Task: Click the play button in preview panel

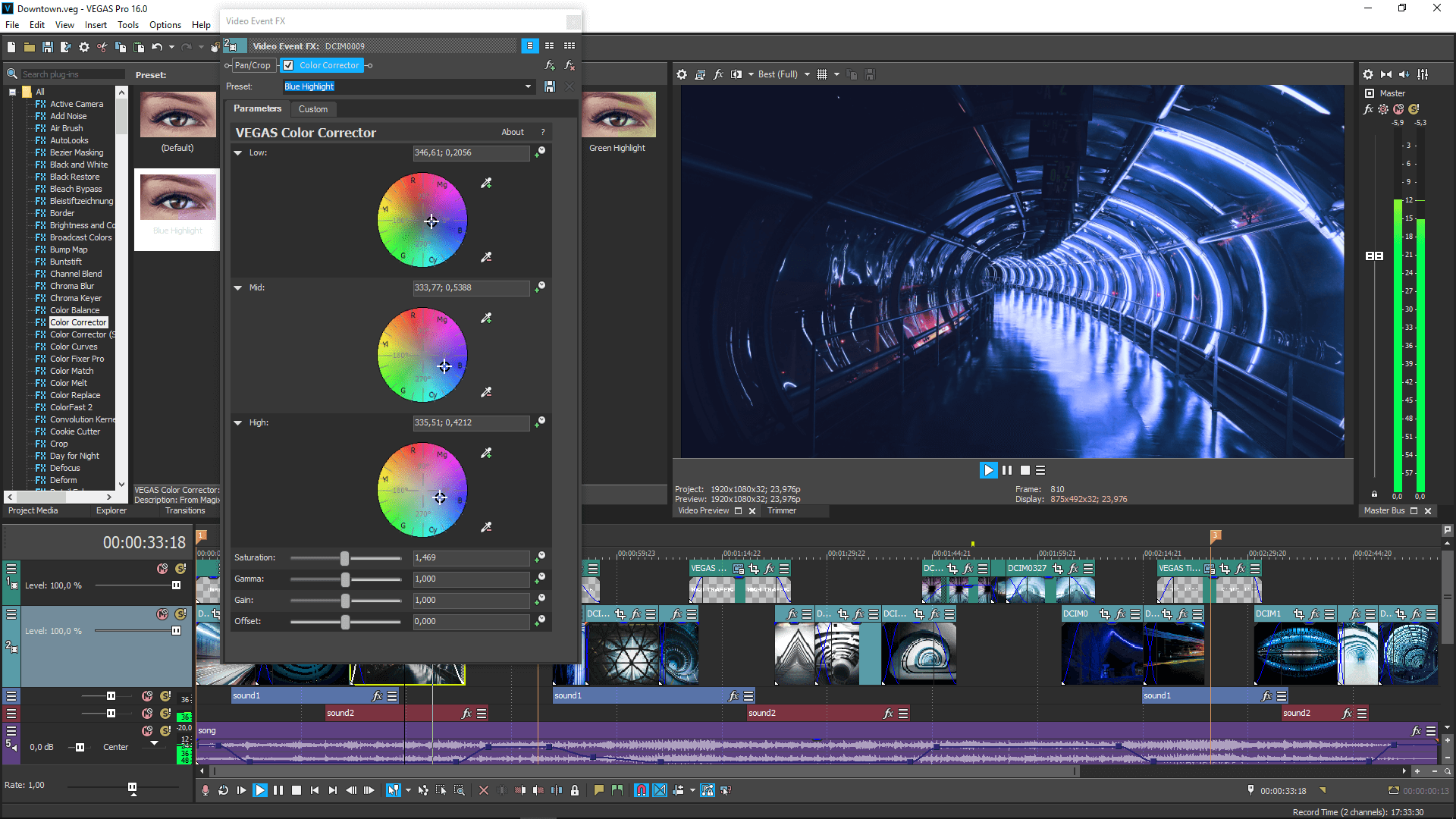Action: click(x=989, y=470)
